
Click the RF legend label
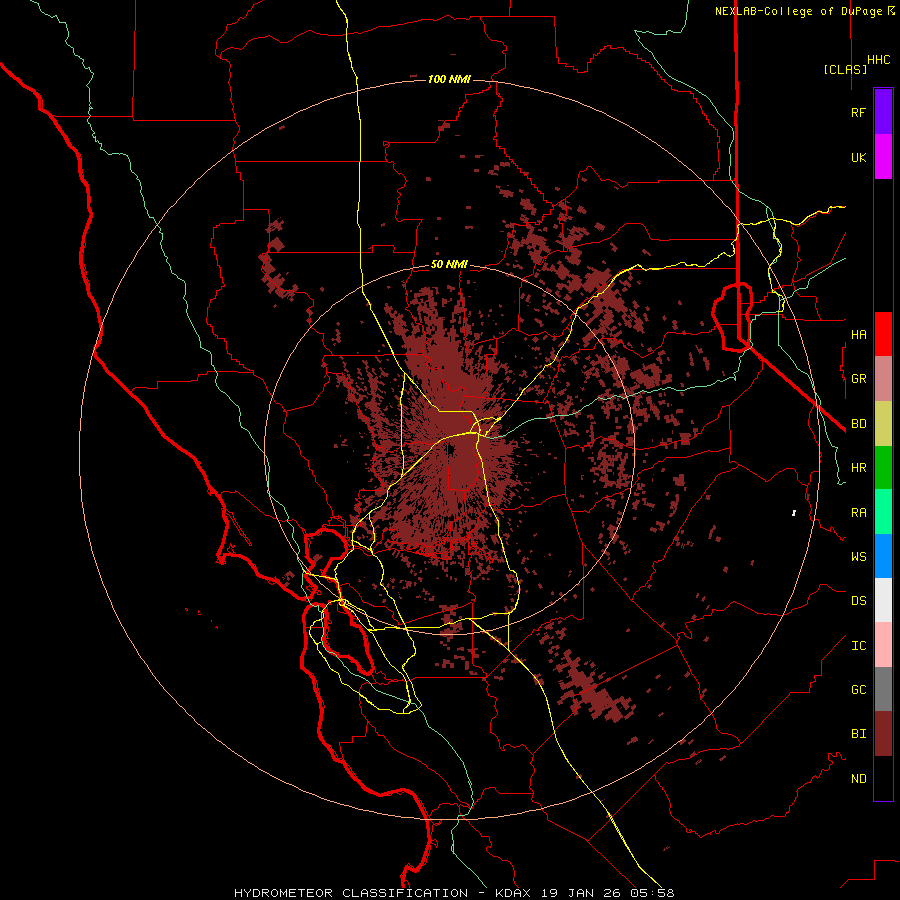point(859,112)
